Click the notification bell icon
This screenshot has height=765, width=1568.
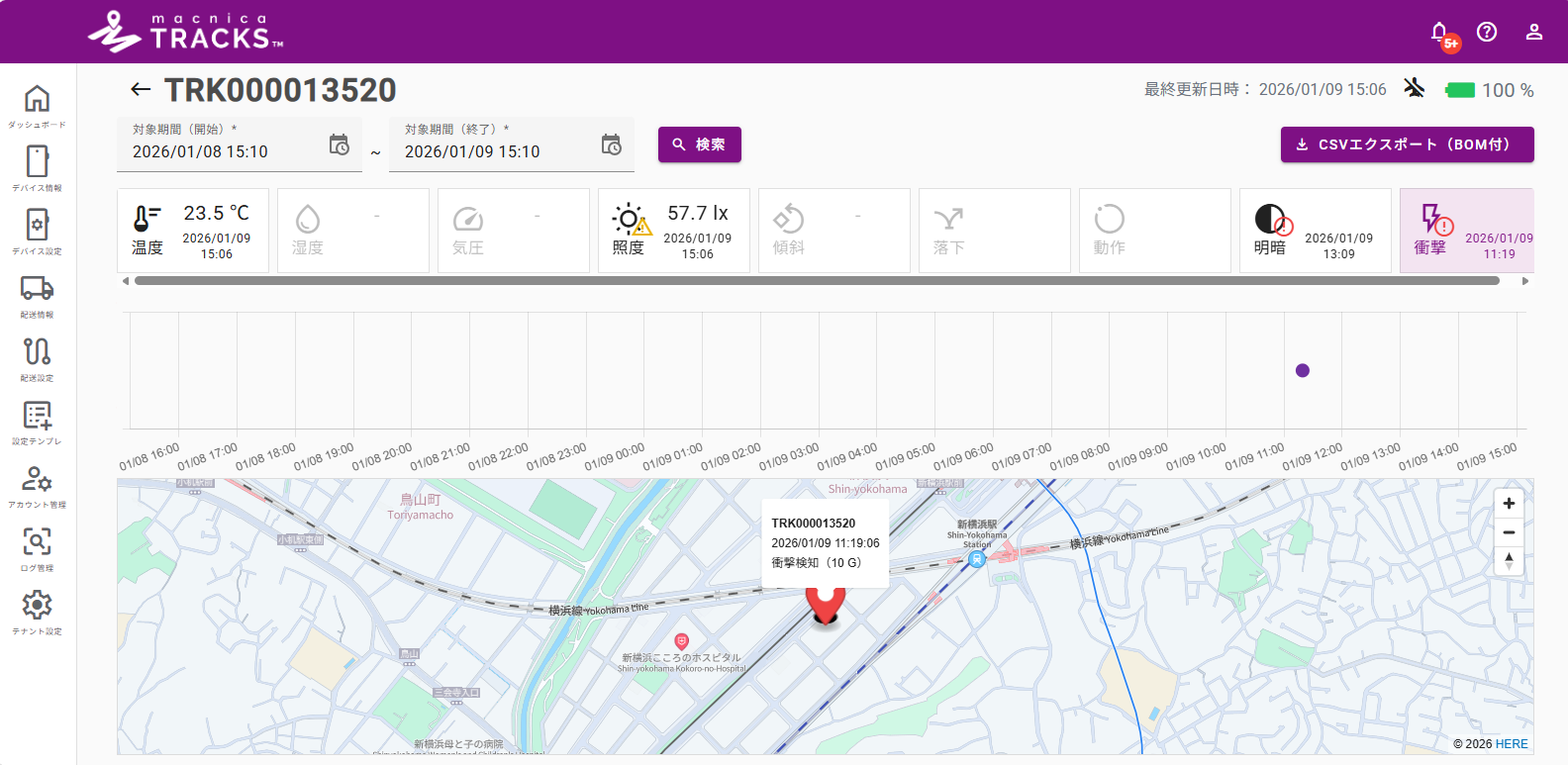click(1440, 32)
